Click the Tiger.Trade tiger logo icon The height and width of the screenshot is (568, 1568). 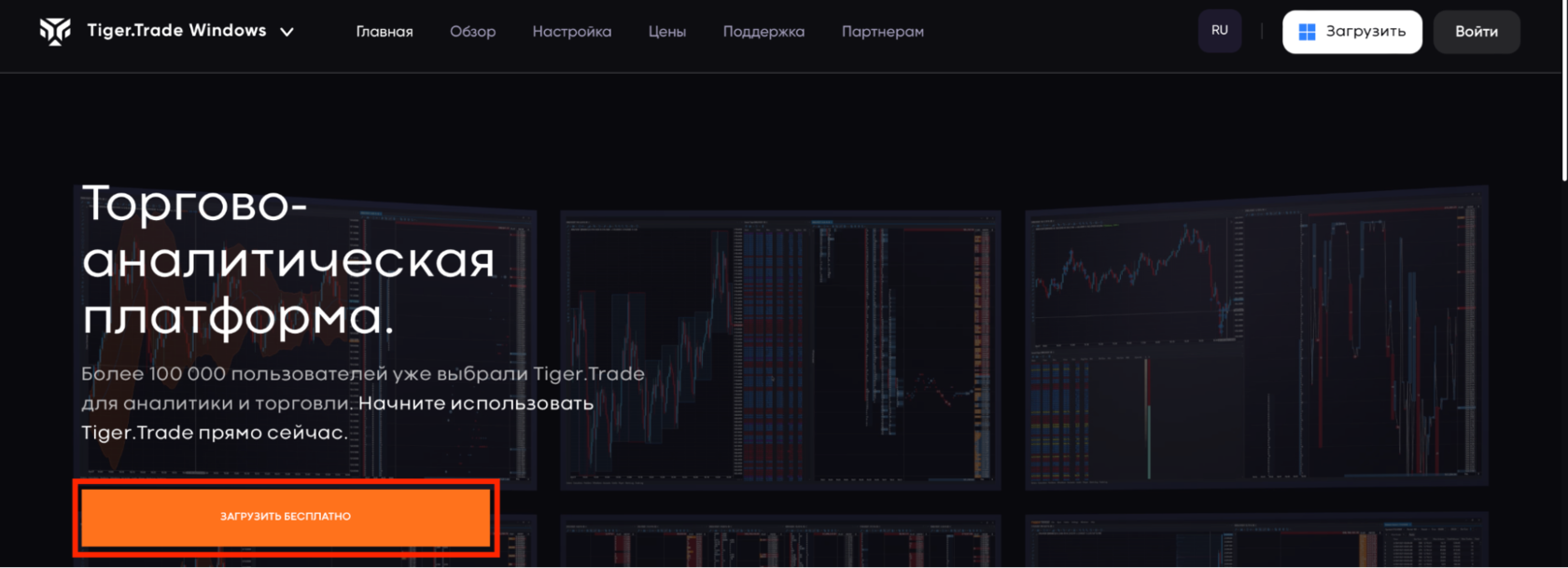point(55,31)
